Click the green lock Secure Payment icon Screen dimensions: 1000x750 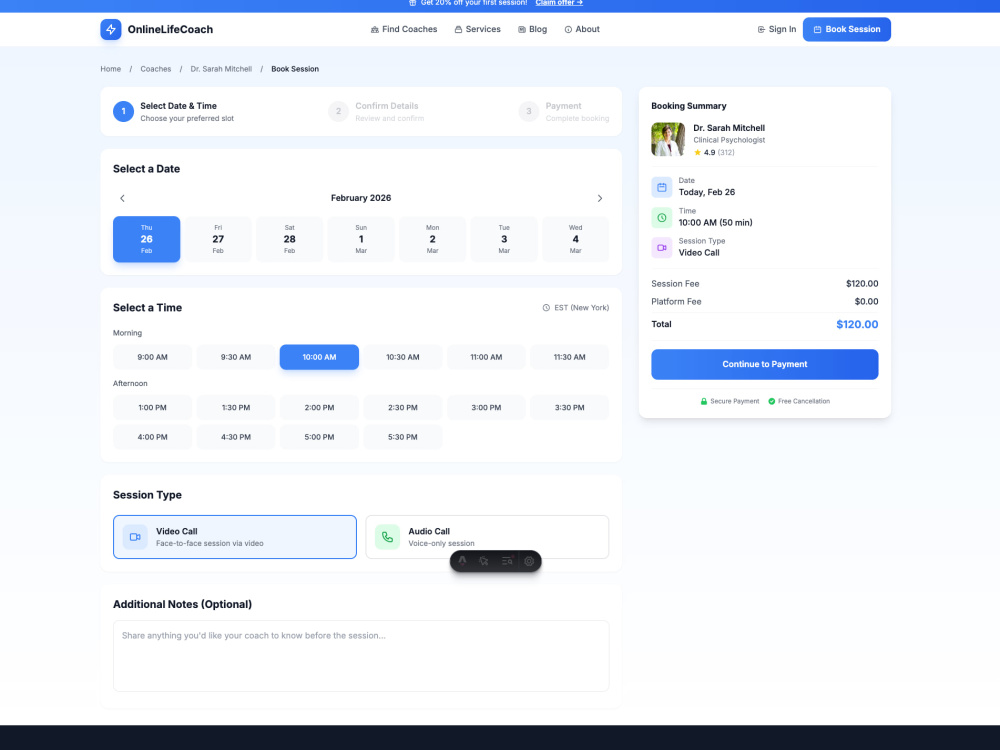pos(704,402)
